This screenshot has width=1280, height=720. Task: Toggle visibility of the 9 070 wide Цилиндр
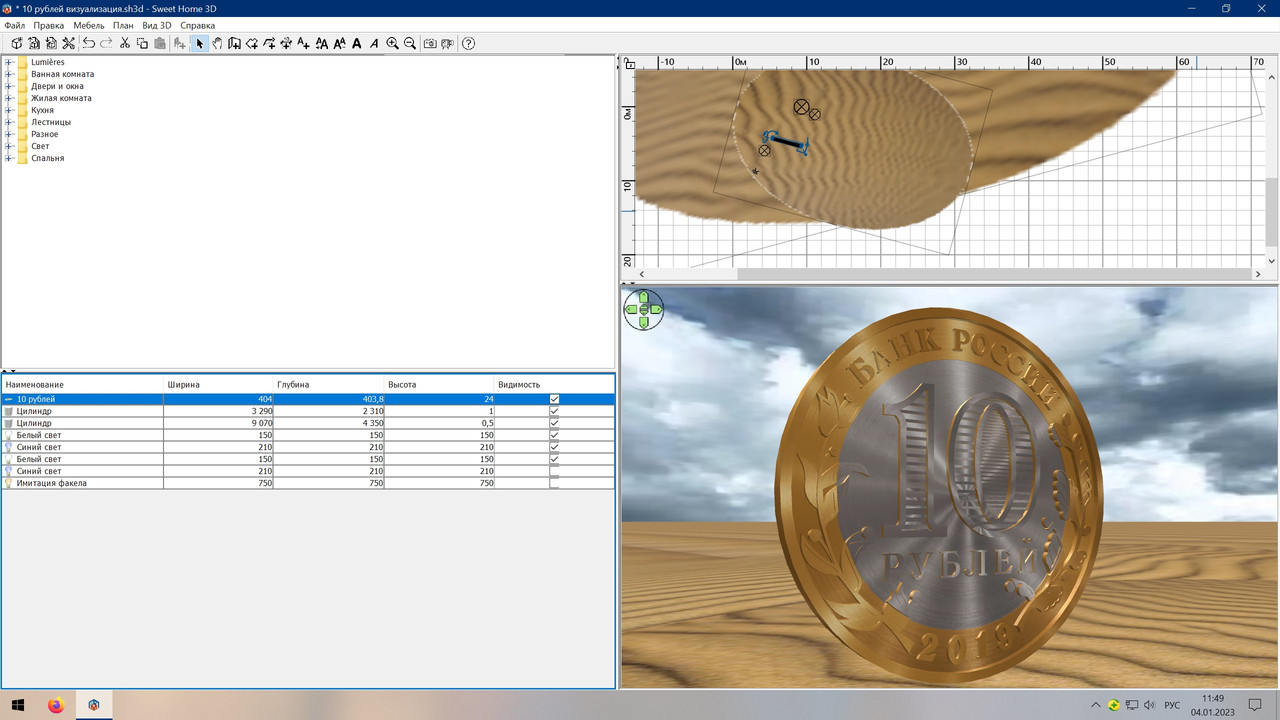[555, 423]
